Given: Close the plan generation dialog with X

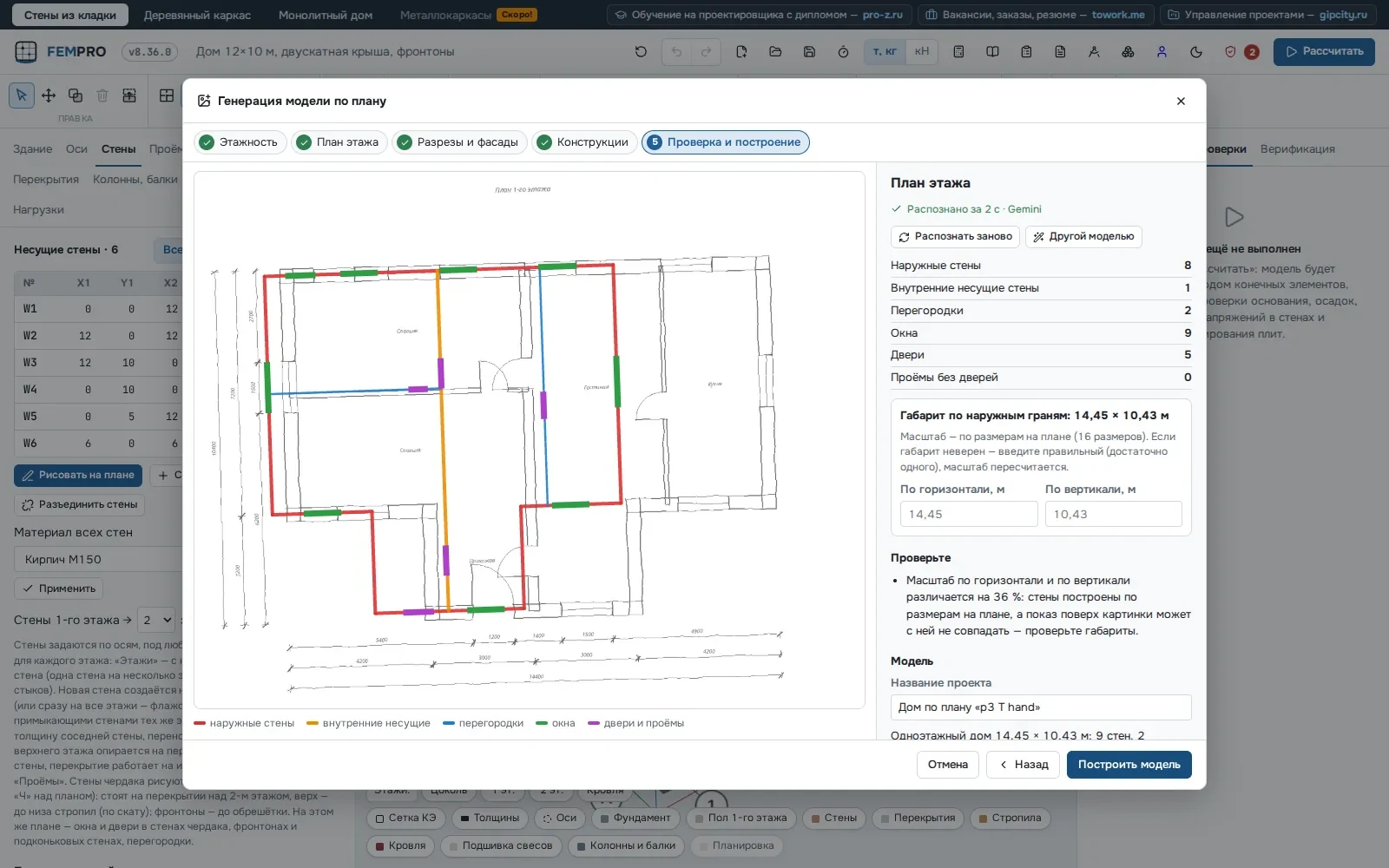Looking at the screenshot, I should point(1181,101).
